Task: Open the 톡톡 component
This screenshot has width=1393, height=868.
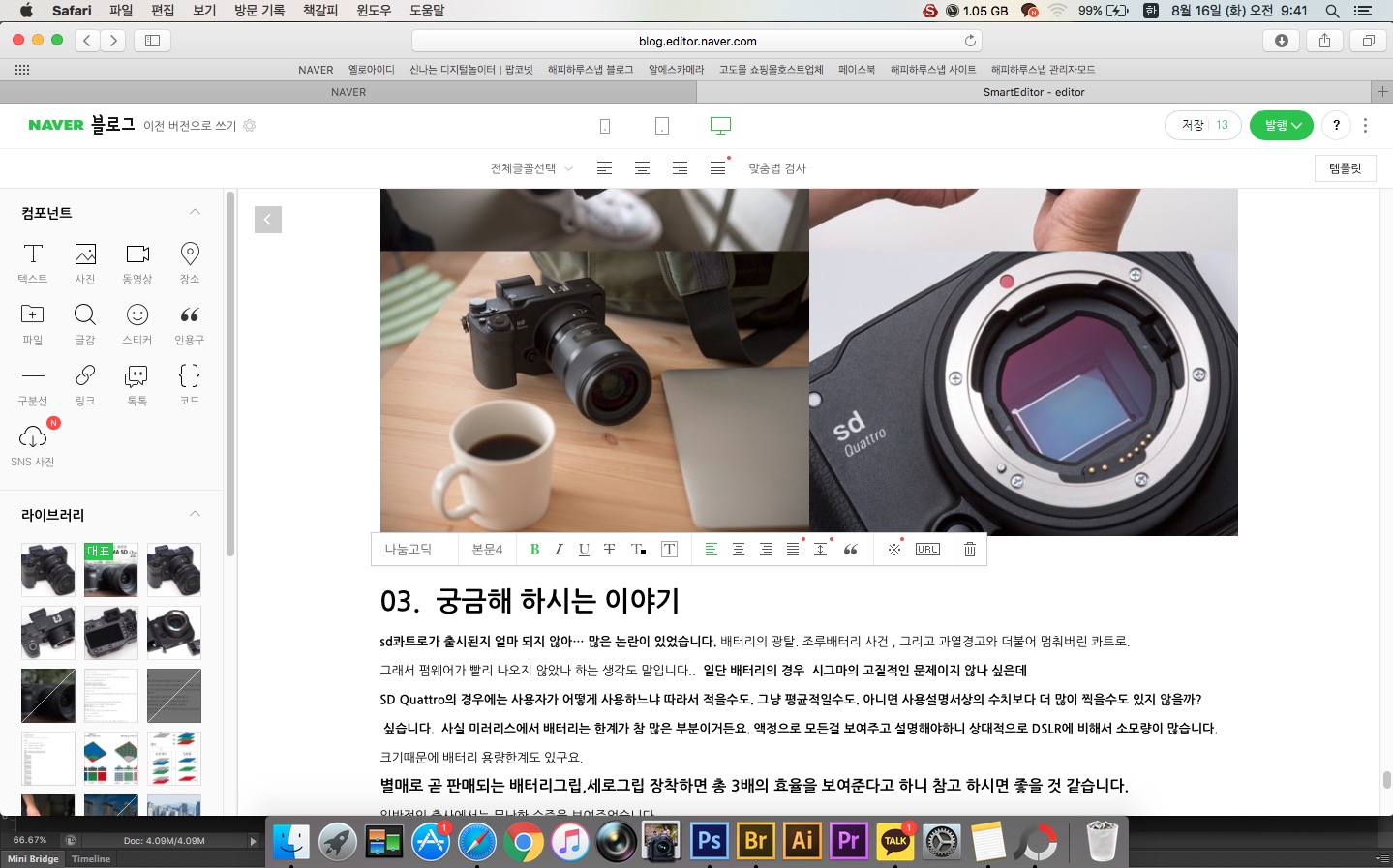Action: tap(137, 385)
